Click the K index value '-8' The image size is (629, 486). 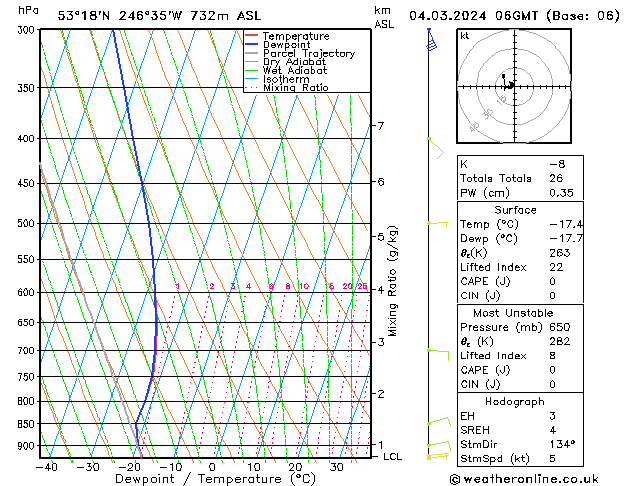pyautogui.click(x=557, y=164)
